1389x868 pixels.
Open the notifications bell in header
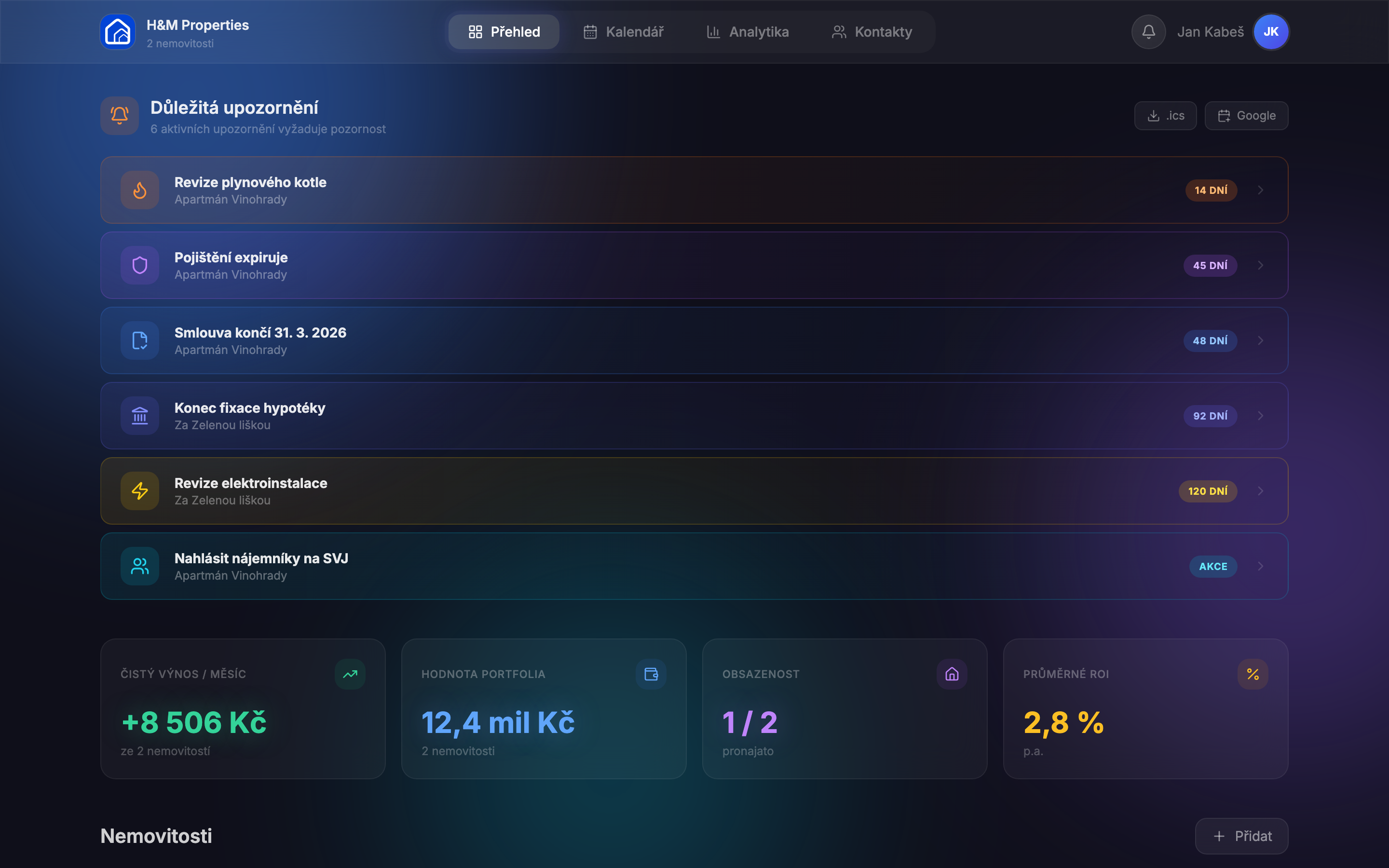(1148, 31)
